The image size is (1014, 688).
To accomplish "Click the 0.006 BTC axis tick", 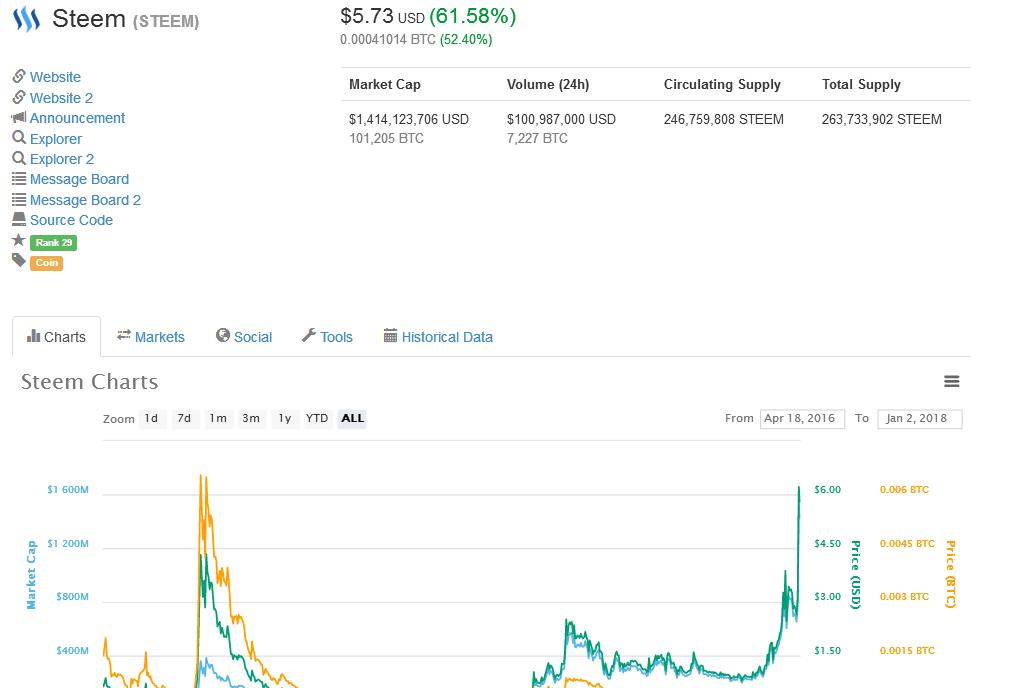I will 904,489.
